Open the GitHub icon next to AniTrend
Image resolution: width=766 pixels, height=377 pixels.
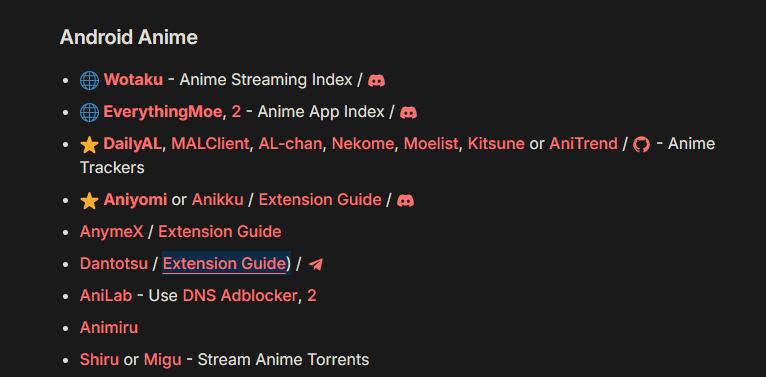[x=641, y=144]
